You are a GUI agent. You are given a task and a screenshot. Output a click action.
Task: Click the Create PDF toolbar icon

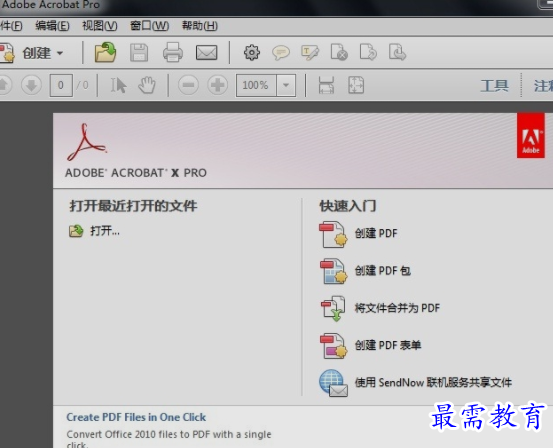[x=6, y=53]
